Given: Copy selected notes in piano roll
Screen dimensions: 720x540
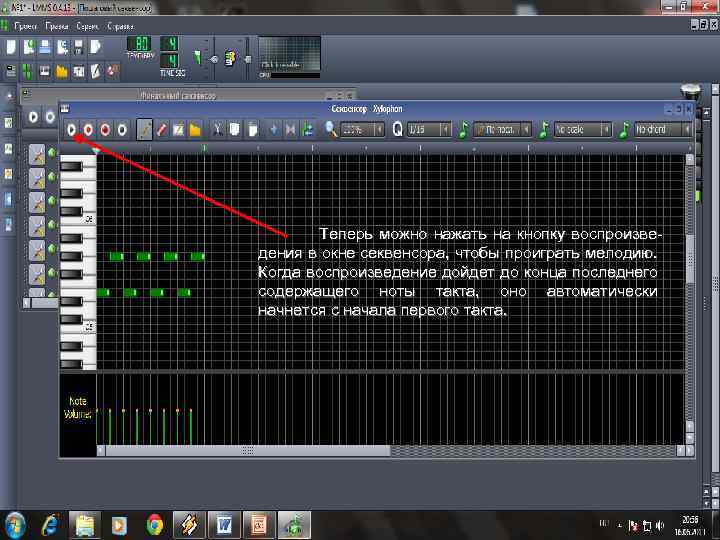Looking at the screenshot, I should (235, 130).
